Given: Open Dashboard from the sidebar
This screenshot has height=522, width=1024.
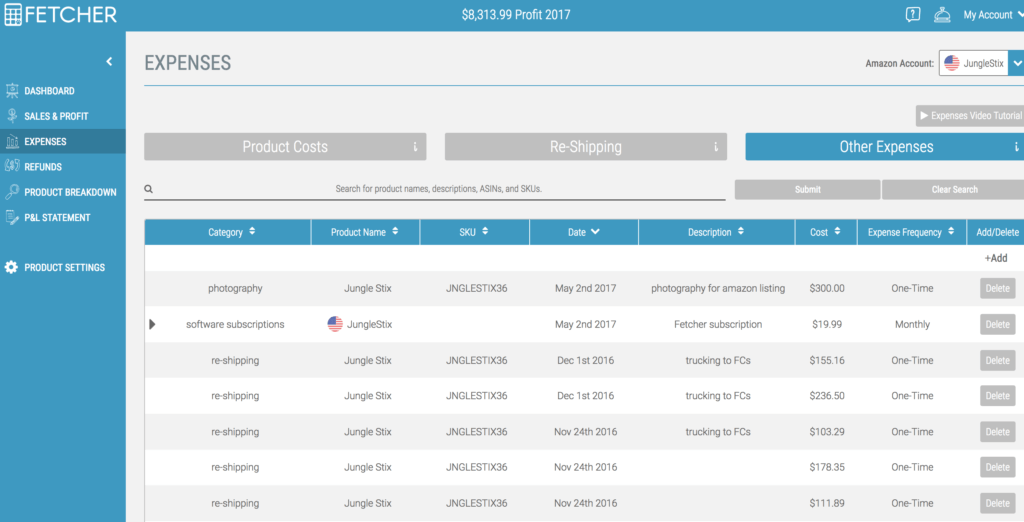Looking at the screenshot, I should [49, 91].
